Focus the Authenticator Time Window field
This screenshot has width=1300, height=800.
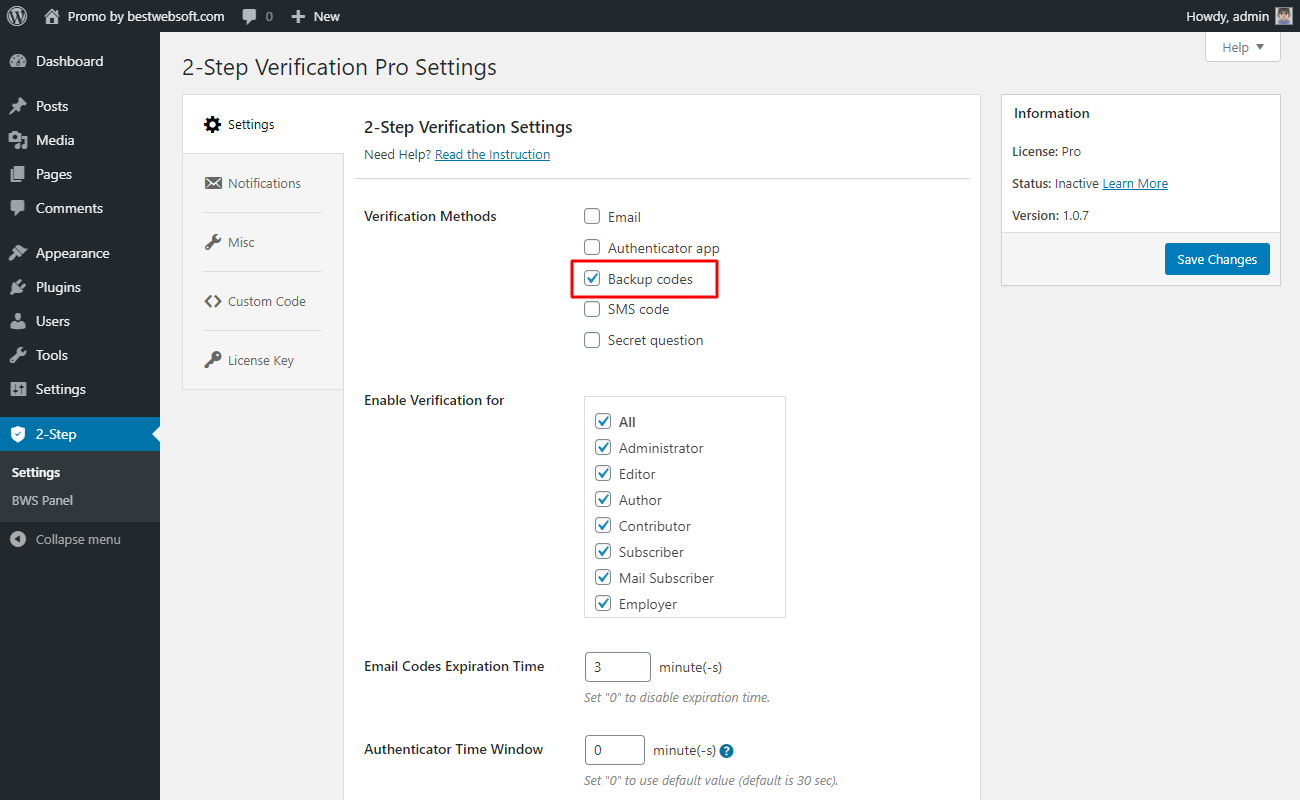tap(615, 750)
